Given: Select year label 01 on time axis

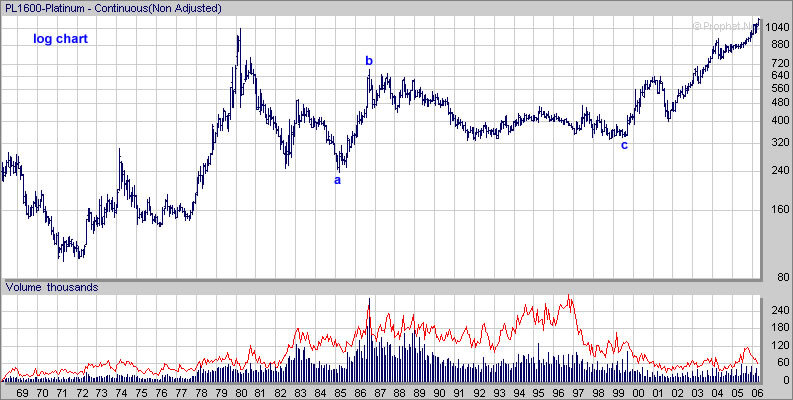Looking at the screenshot, I should click(657, 393).
